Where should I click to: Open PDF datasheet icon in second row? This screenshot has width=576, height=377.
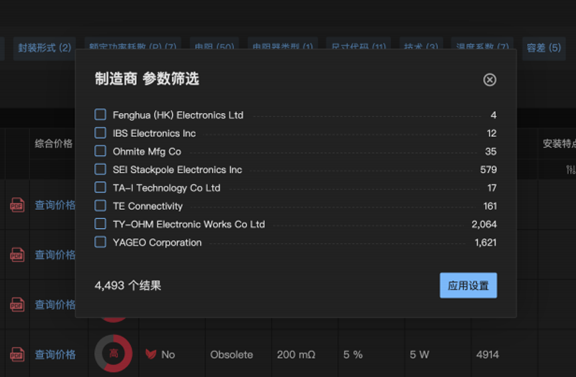tap(17, 255)
